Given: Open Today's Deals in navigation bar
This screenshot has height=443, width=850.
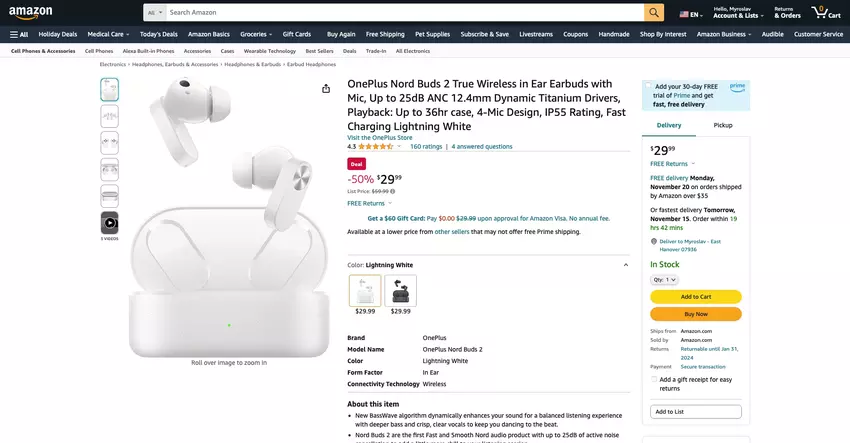Looking at the screenshot, I should click(158, 34).
